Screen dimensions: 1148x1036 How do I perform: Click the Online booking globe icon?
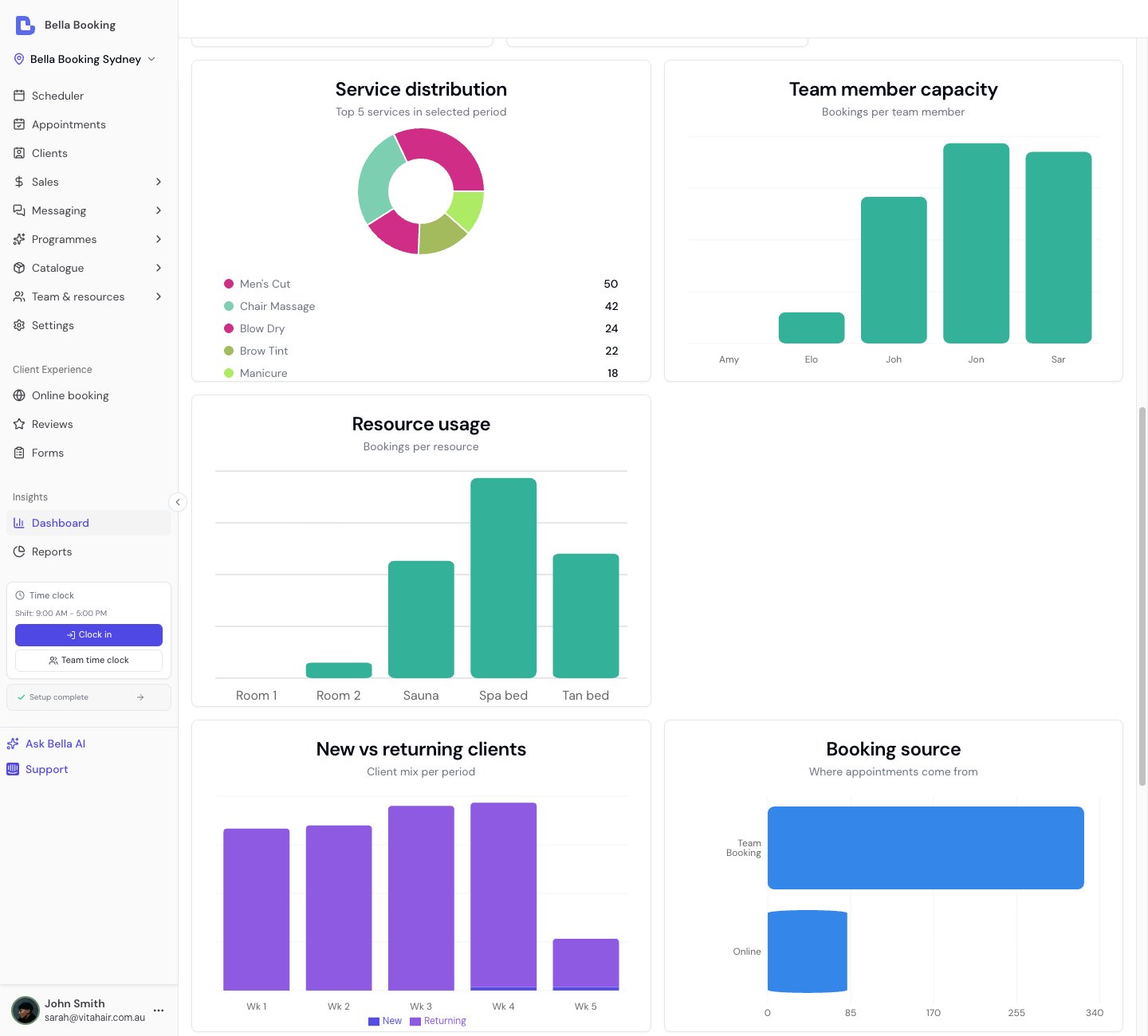point(19,395)
